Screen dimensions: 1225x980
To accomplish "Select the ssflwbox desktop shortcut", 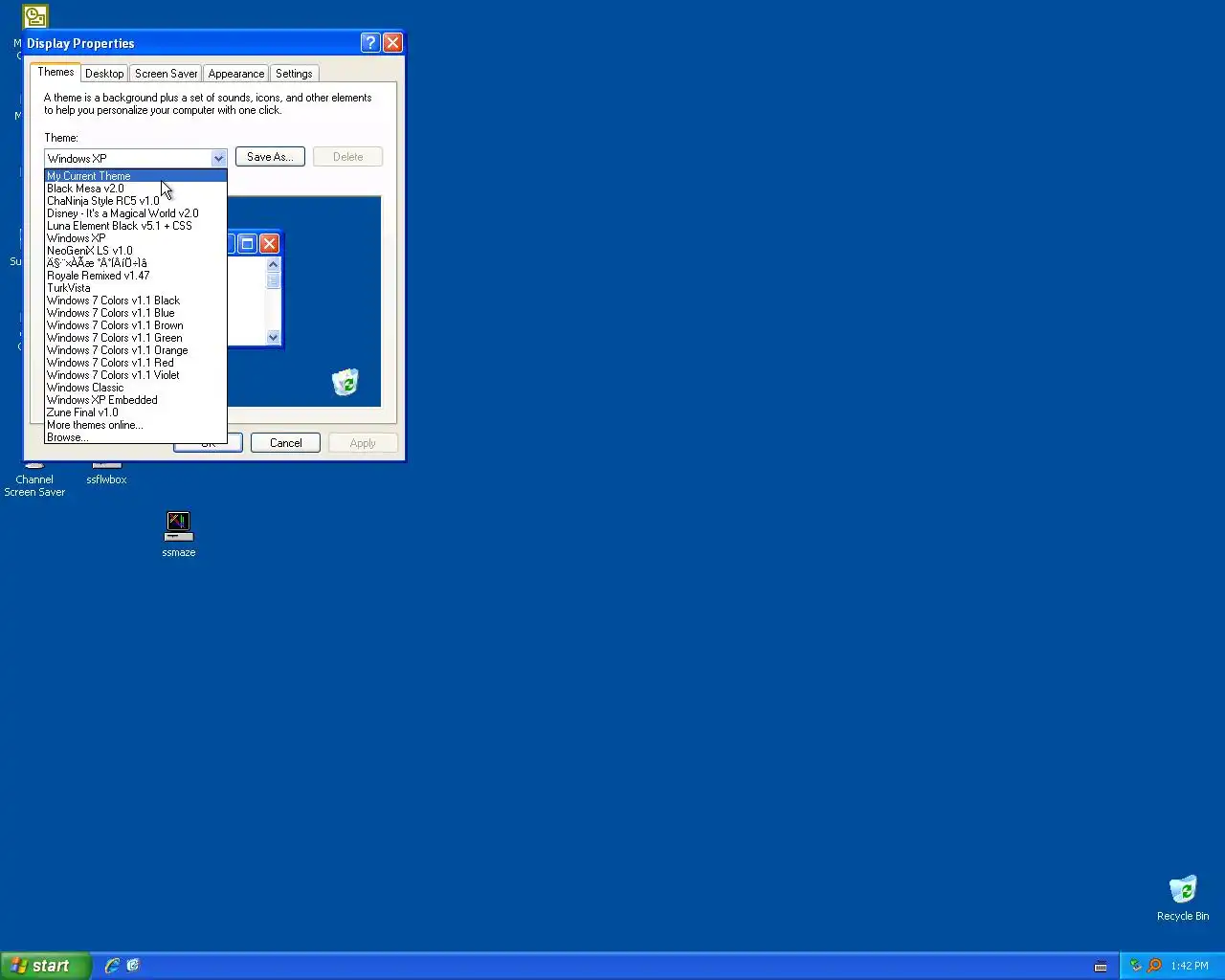I will (106, 474).
